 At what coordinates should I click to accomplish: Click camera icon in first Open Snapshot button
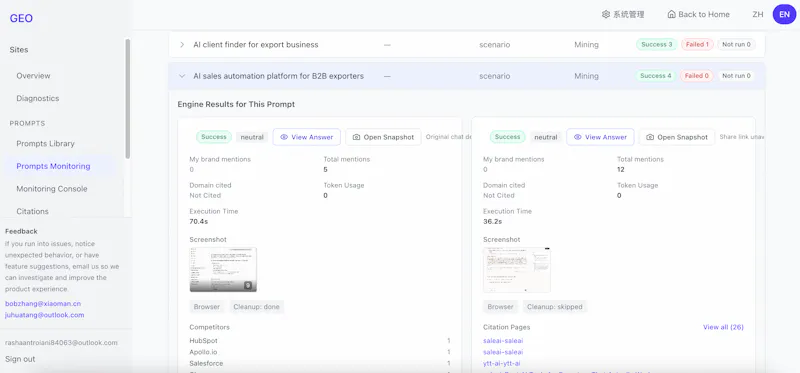(357, 137)
